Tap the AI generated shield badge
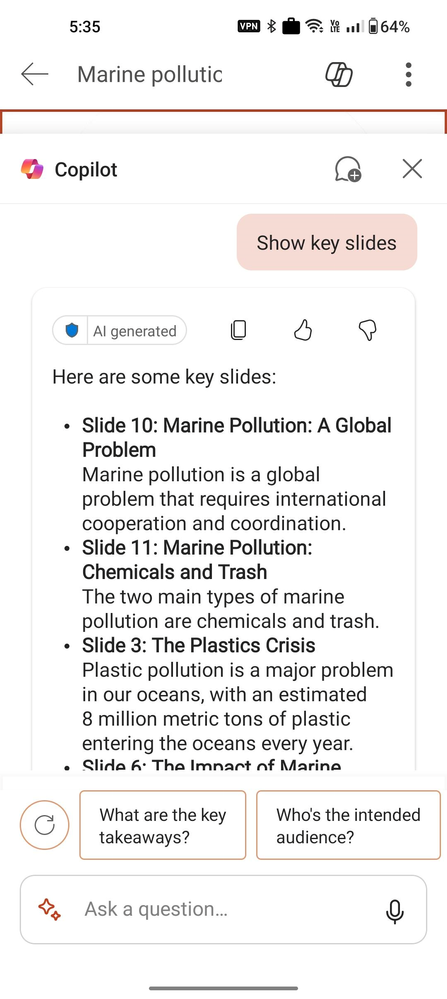This screenshot has height=999, width=447. click(x=120, y=331)
